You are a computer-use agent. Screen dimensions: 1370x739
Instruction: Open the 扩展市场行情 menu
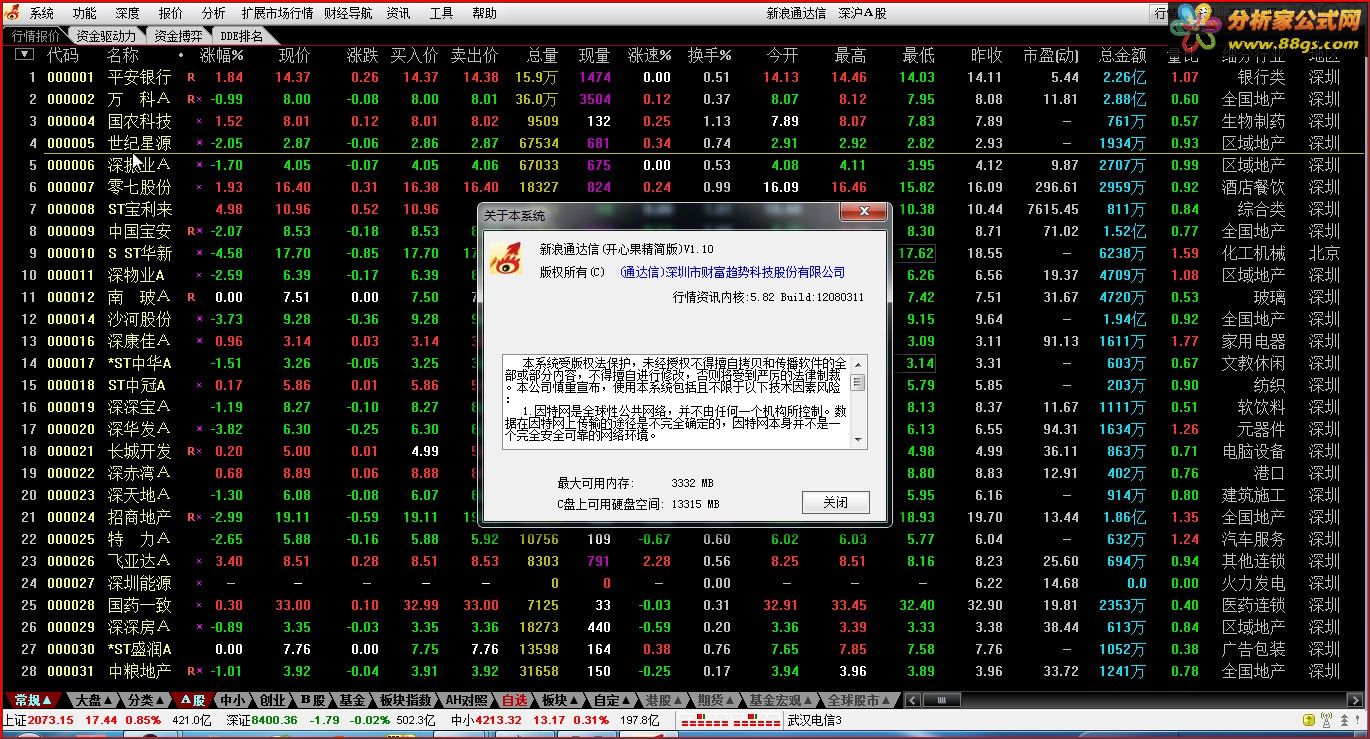pos(277,14)
